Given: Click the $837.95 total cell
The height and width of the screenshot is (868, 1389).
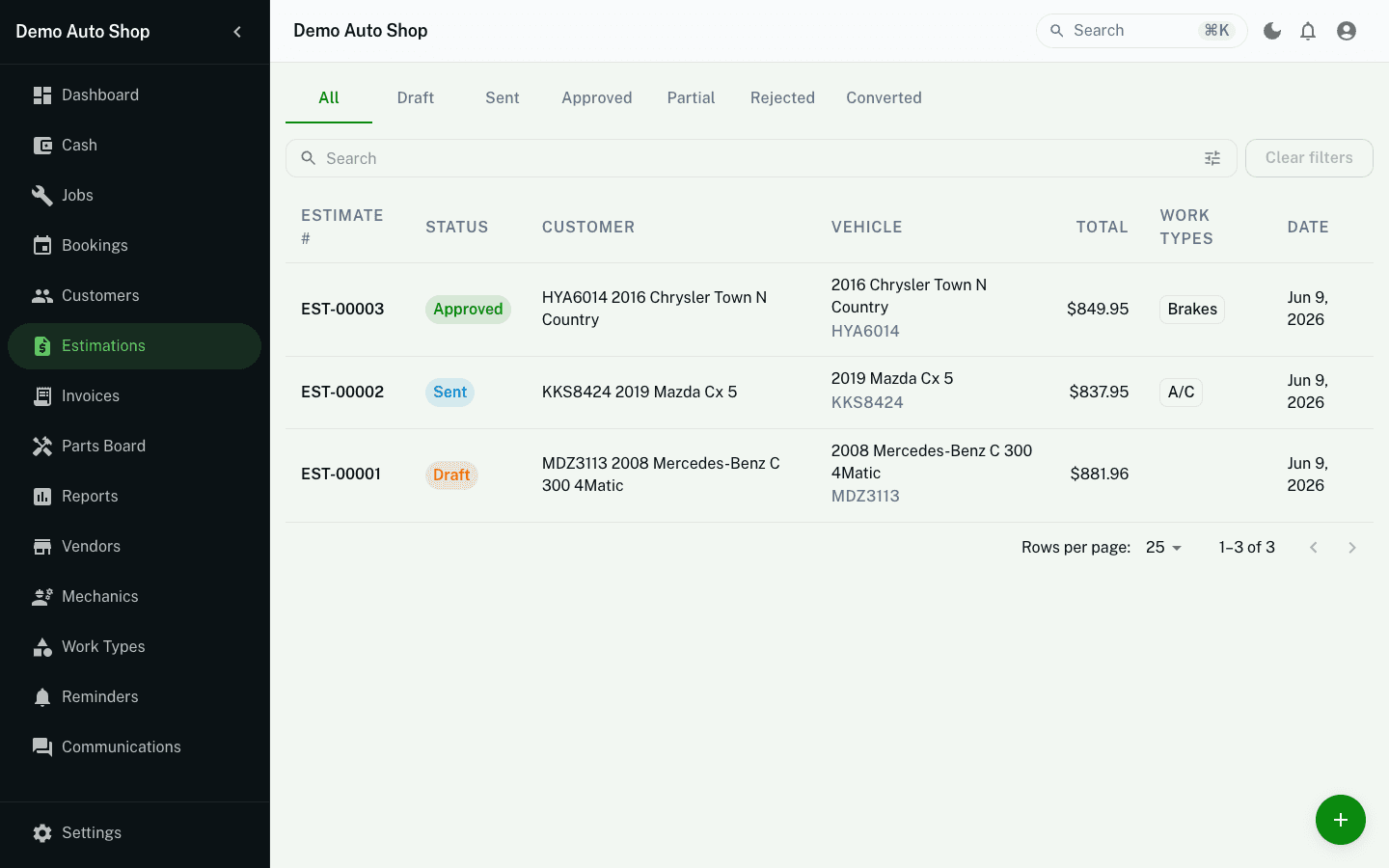Looking at the screenshot, I should (x=1099, y=393).
